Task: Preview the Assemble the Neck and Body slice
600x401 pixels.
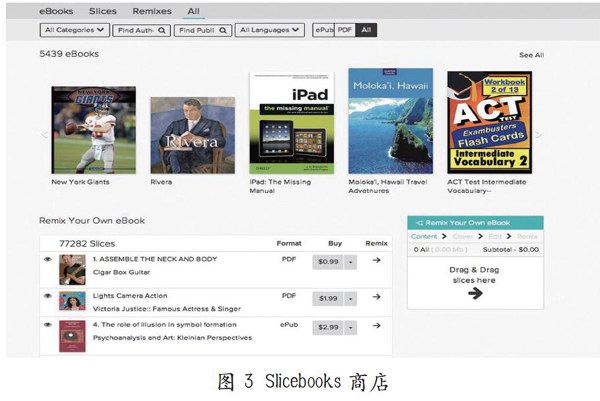Action: click(x=48, y=259)
